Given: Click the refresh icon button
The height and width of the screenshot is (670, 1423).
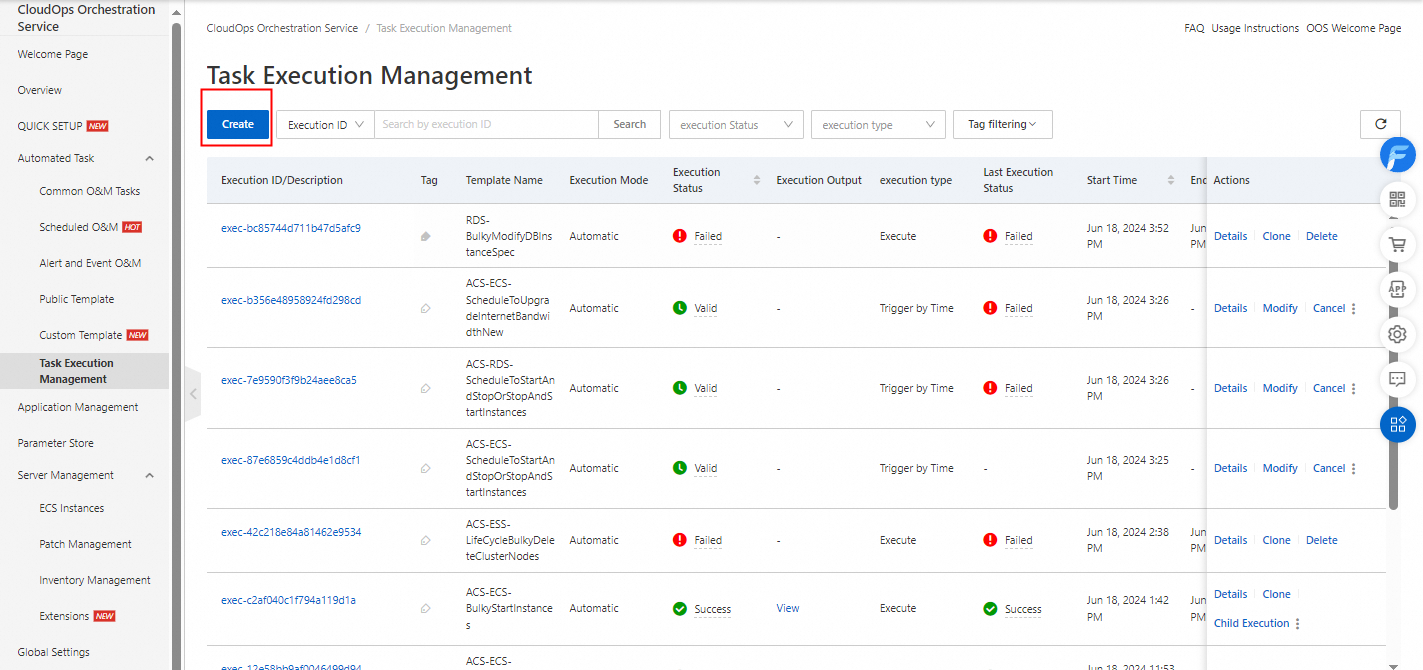Looking at the screenshot, I should click(1380, 125).
